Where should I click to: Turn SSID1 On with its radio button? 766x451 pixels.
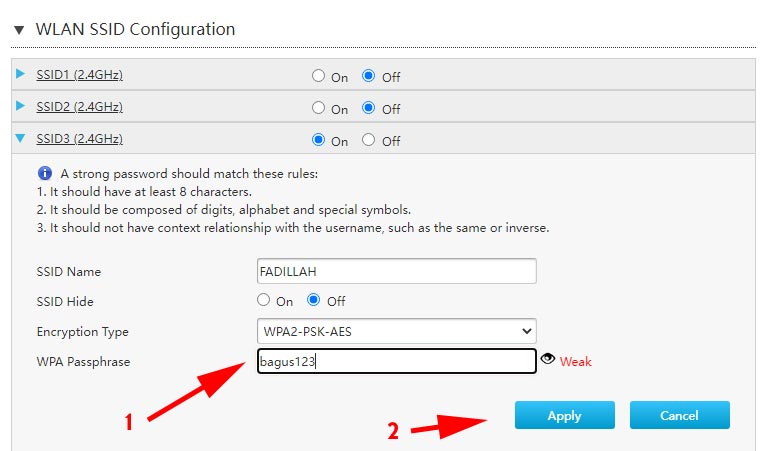[319, 76]
